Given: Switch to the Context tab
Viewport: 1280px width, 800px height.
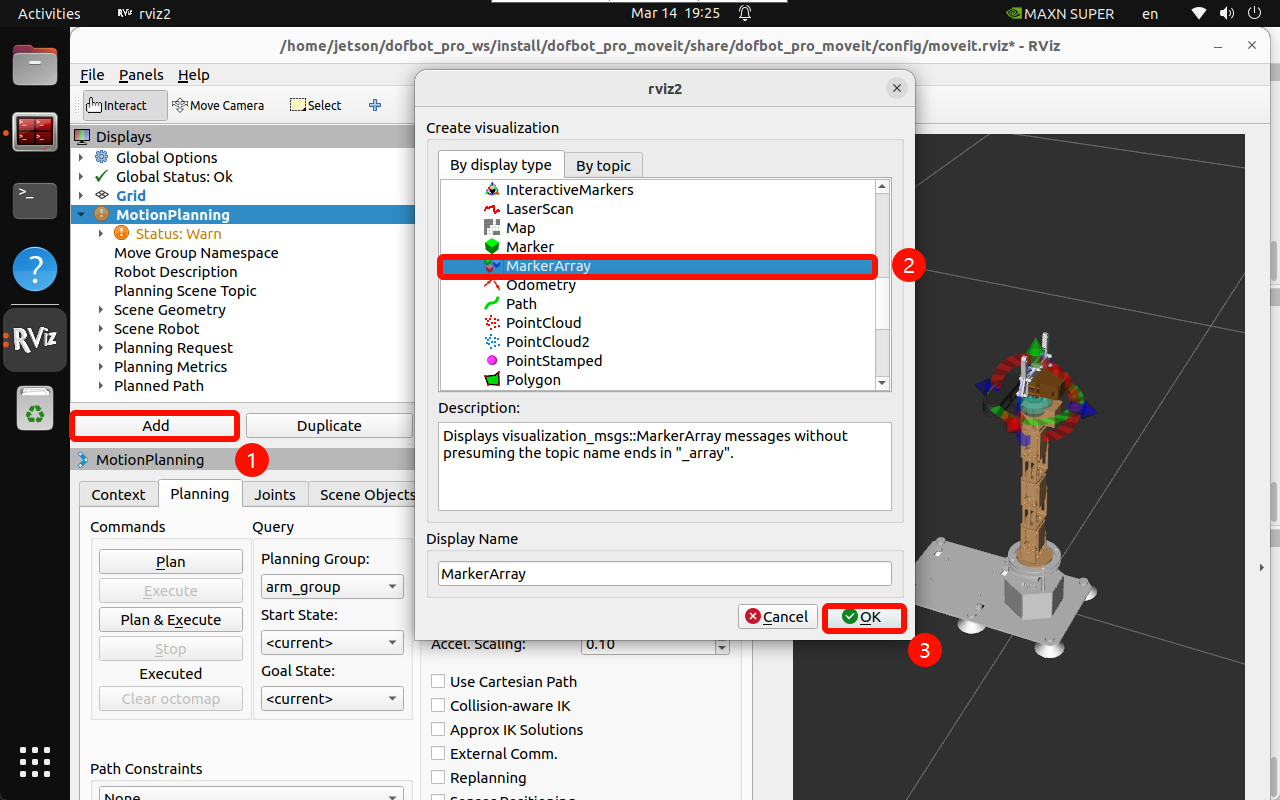Looking at the screenshot, I should (119, 494).
